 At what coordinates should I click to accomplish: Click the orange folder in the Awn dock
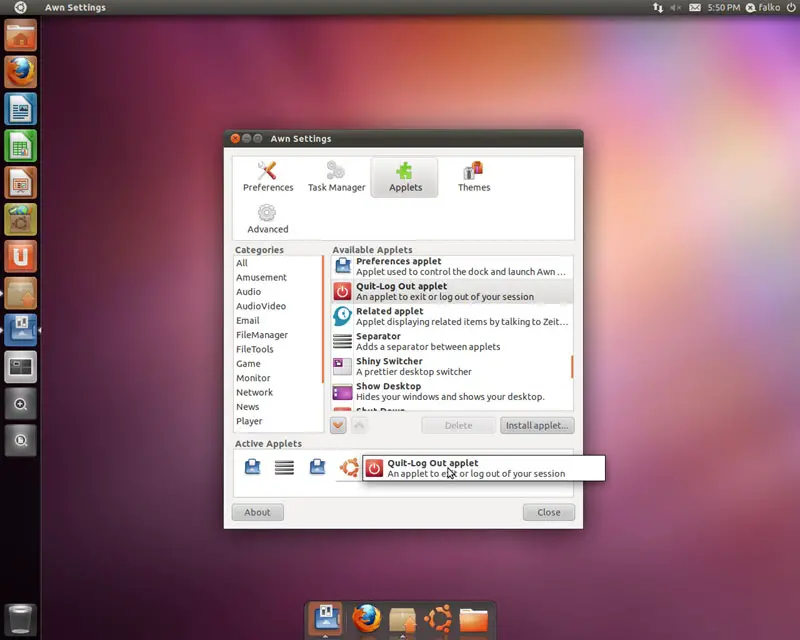pyautogui.click(x=473, y=620)
